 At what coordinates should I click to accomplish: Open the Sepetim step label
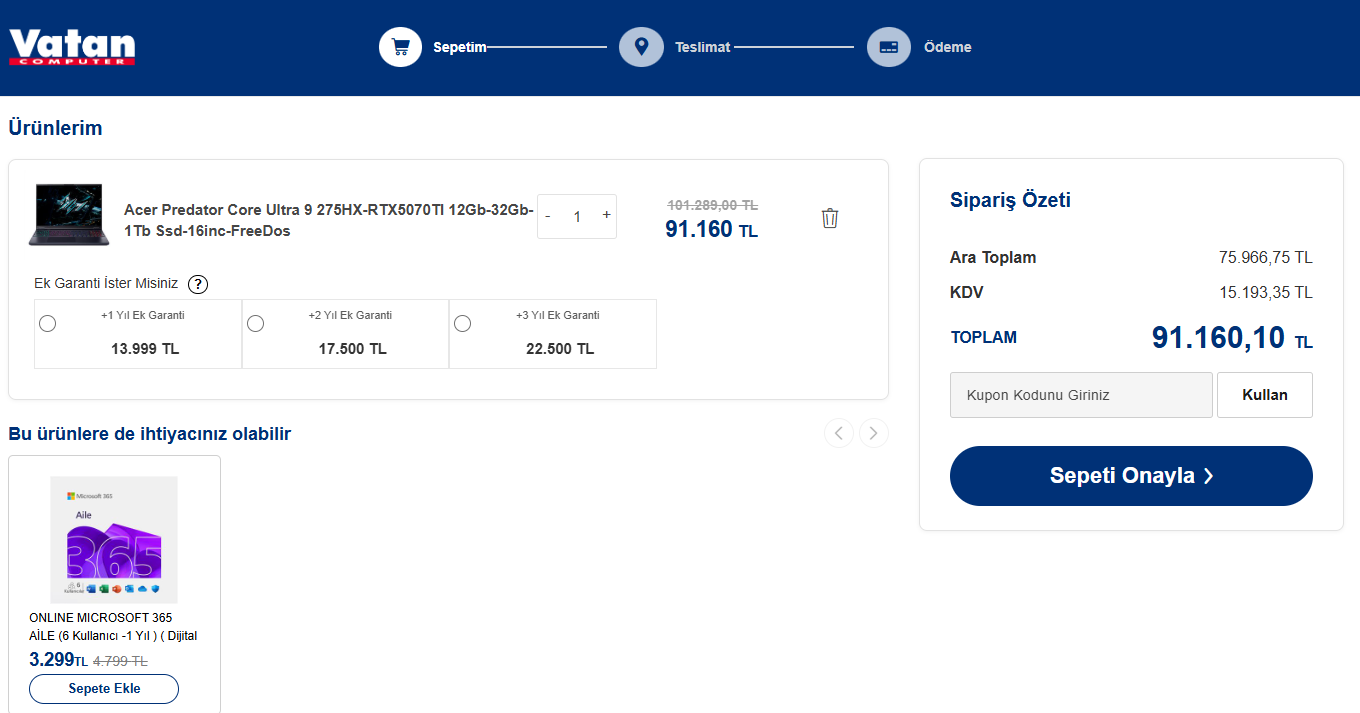pyautogui.click(x=459, y=47)
